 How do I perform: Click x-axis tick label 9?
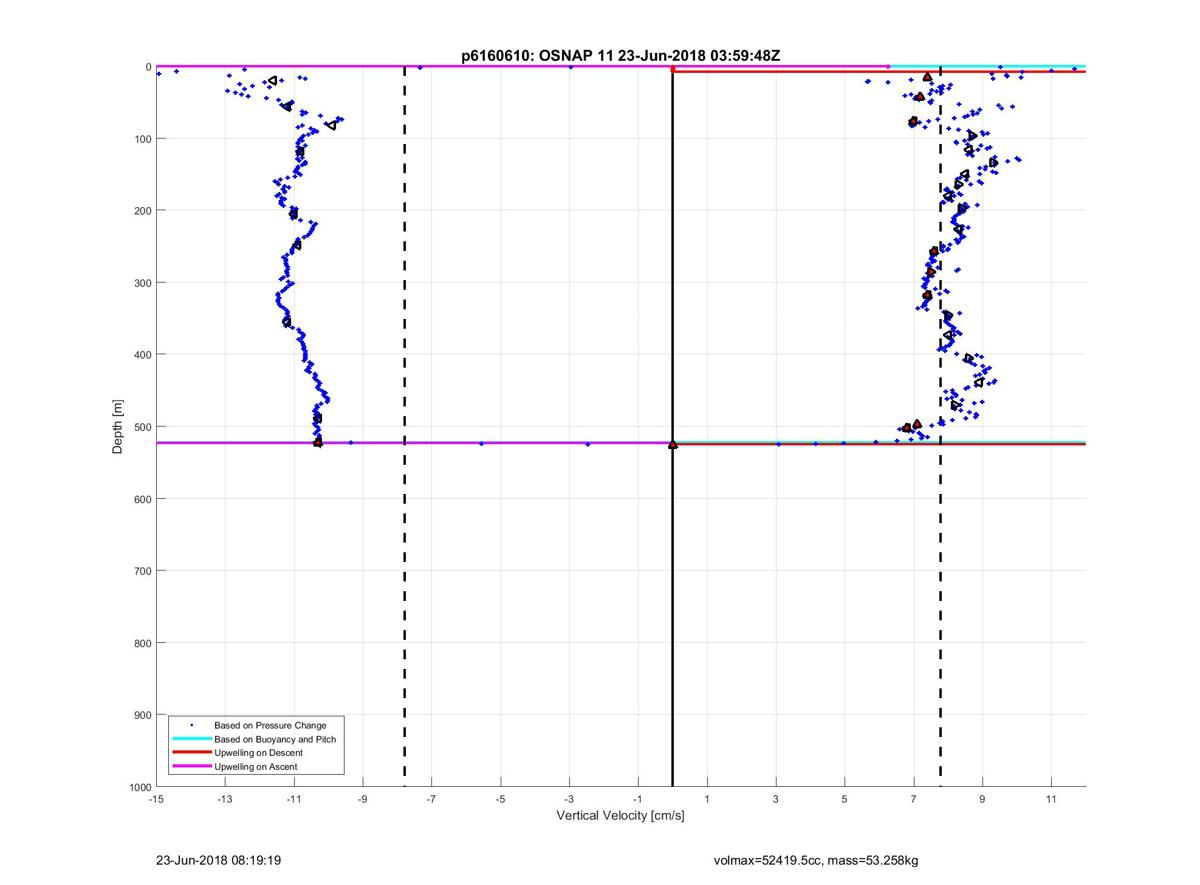click(983, 799)
